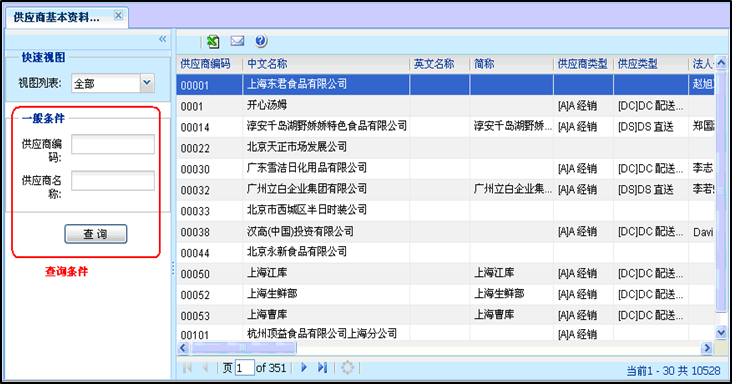The width and height of the screenshot is (732, 384).
Task: Go to the next page arrow
Action: [304, 368]
